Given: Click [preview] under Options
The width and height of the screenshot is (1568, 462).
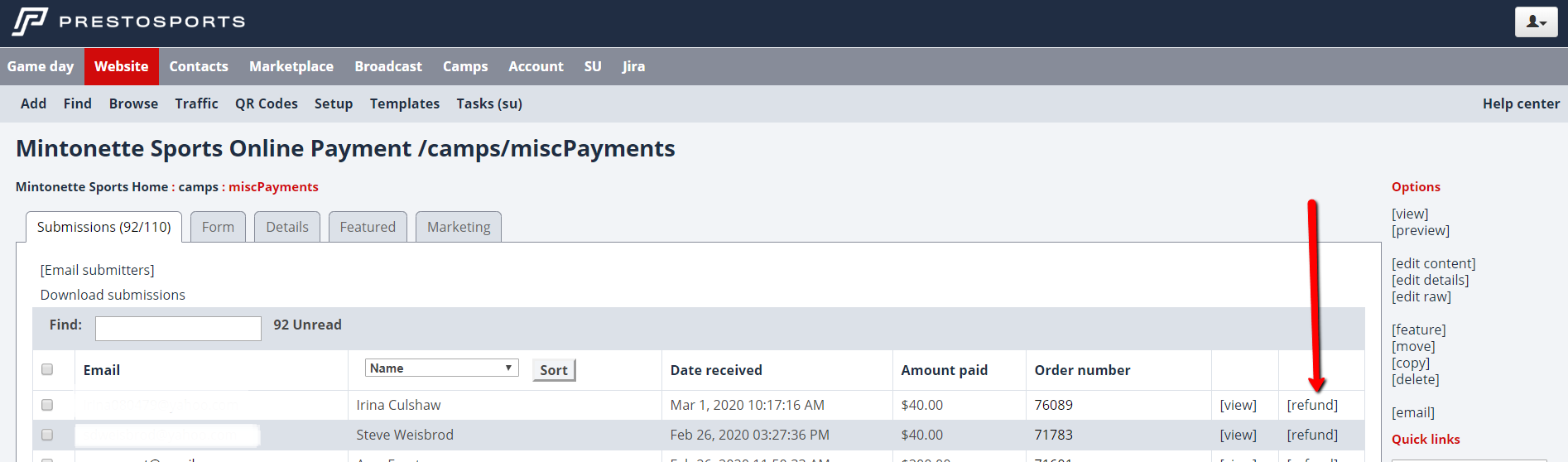Looking at the screenshot, I should pyautogui.click(x=1421, y=230).
